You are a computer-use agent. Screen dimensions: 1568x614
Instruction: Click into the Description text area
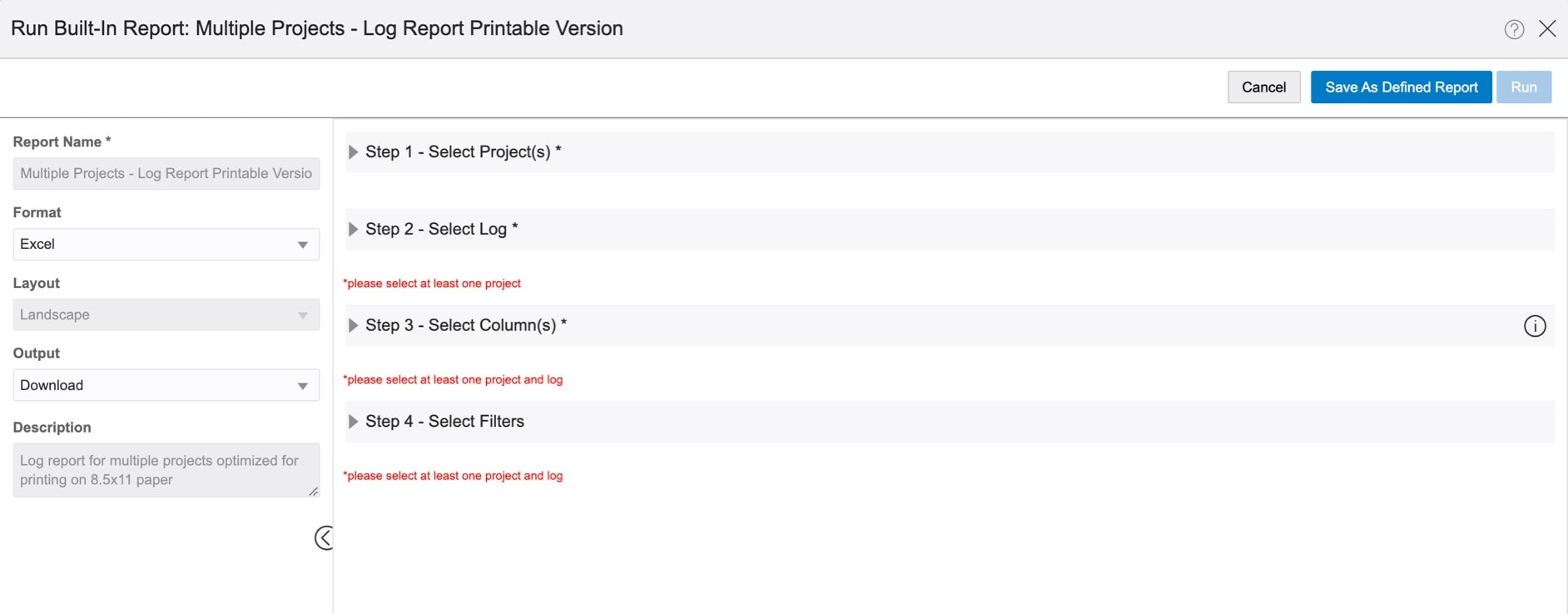click(x=166, y=470)
